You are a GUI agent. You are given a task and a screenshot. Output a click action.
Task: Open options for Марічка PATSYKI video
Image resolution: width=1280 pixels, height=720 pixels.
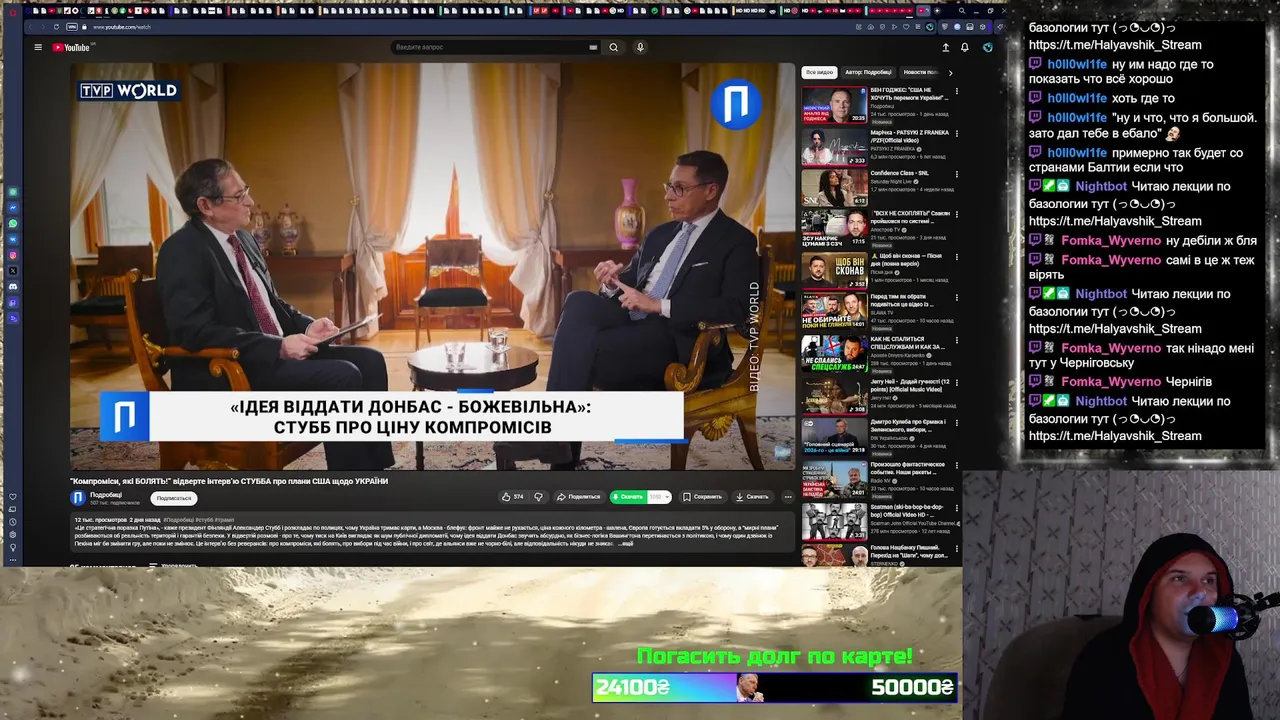956,134
